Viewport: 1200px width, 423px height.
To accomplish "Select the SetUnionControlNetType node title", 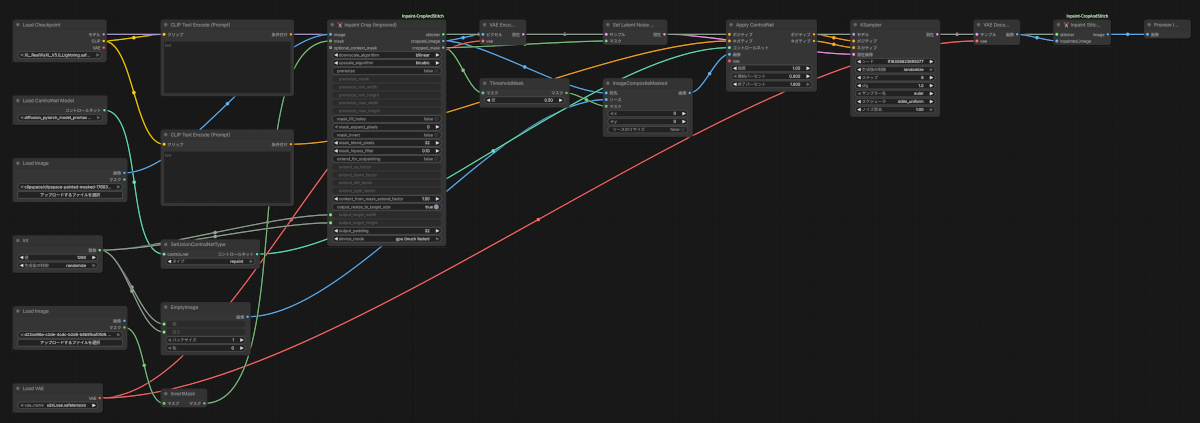I will 198,243.
